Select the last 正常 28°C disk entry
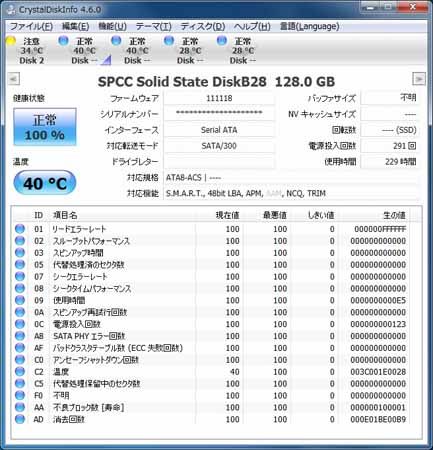The height and width of the screenshot is (450, 433). (x=242, y=51)
